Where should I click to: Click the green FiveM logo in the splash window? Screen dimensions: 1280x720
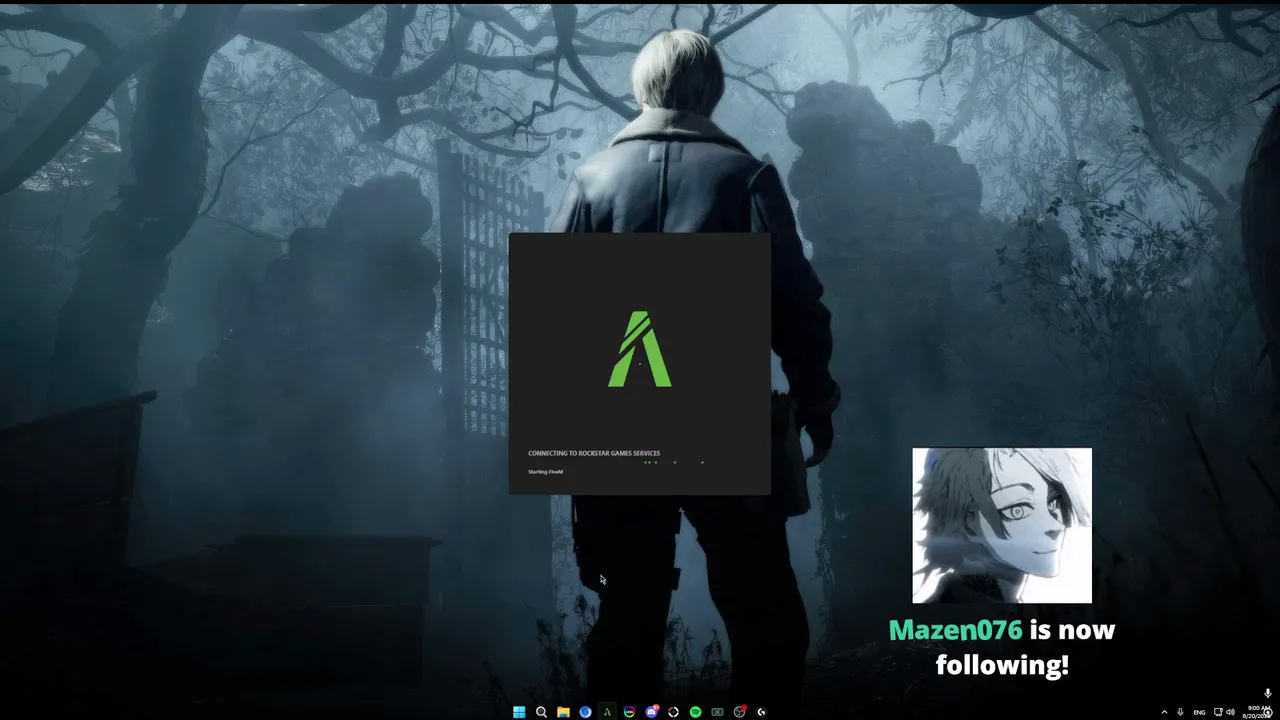tap(640, 349)
